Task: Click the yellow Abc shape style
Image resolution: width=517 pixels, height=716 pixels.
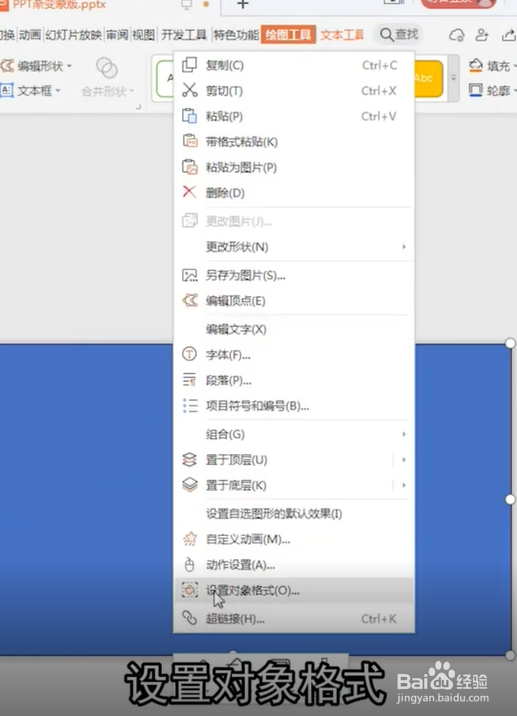Action: point(429,79)
